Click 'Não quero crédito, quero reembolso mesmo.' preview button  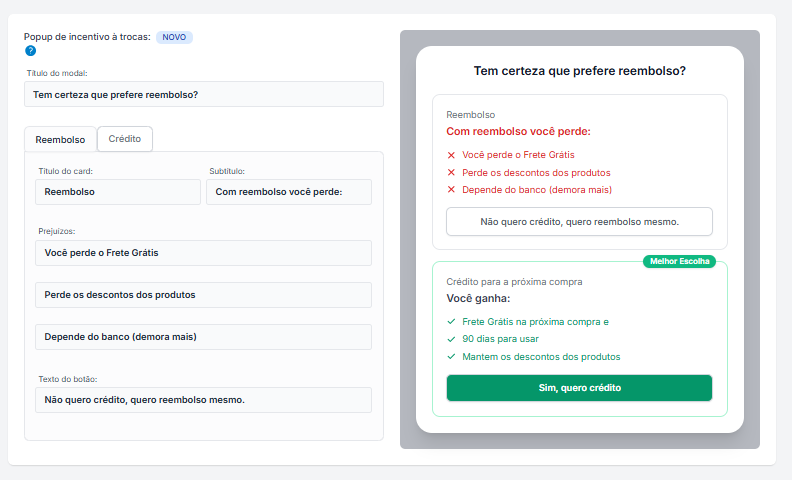579,221
